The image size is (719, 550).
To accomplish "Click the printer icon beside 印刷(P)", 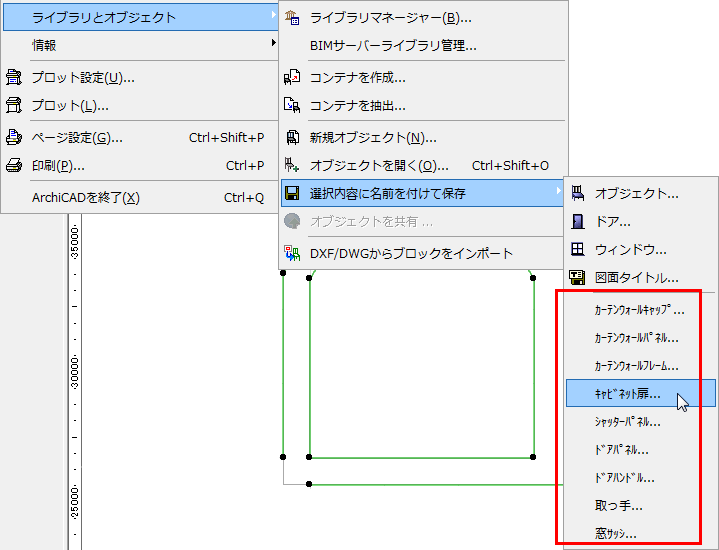I will tap(14, 165).
